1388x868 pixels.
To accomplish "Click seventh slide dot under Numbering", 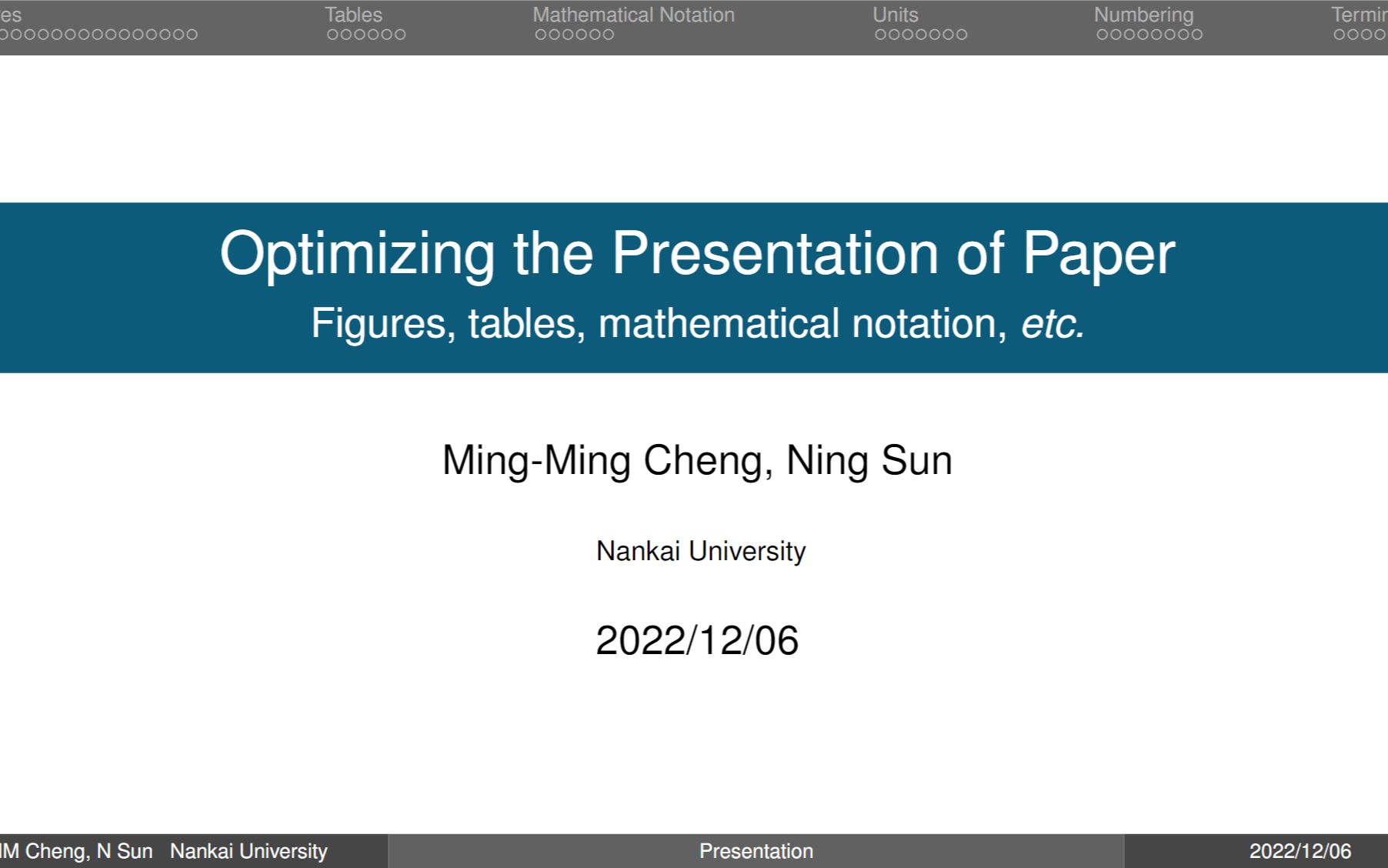I will pos(1183,34).
